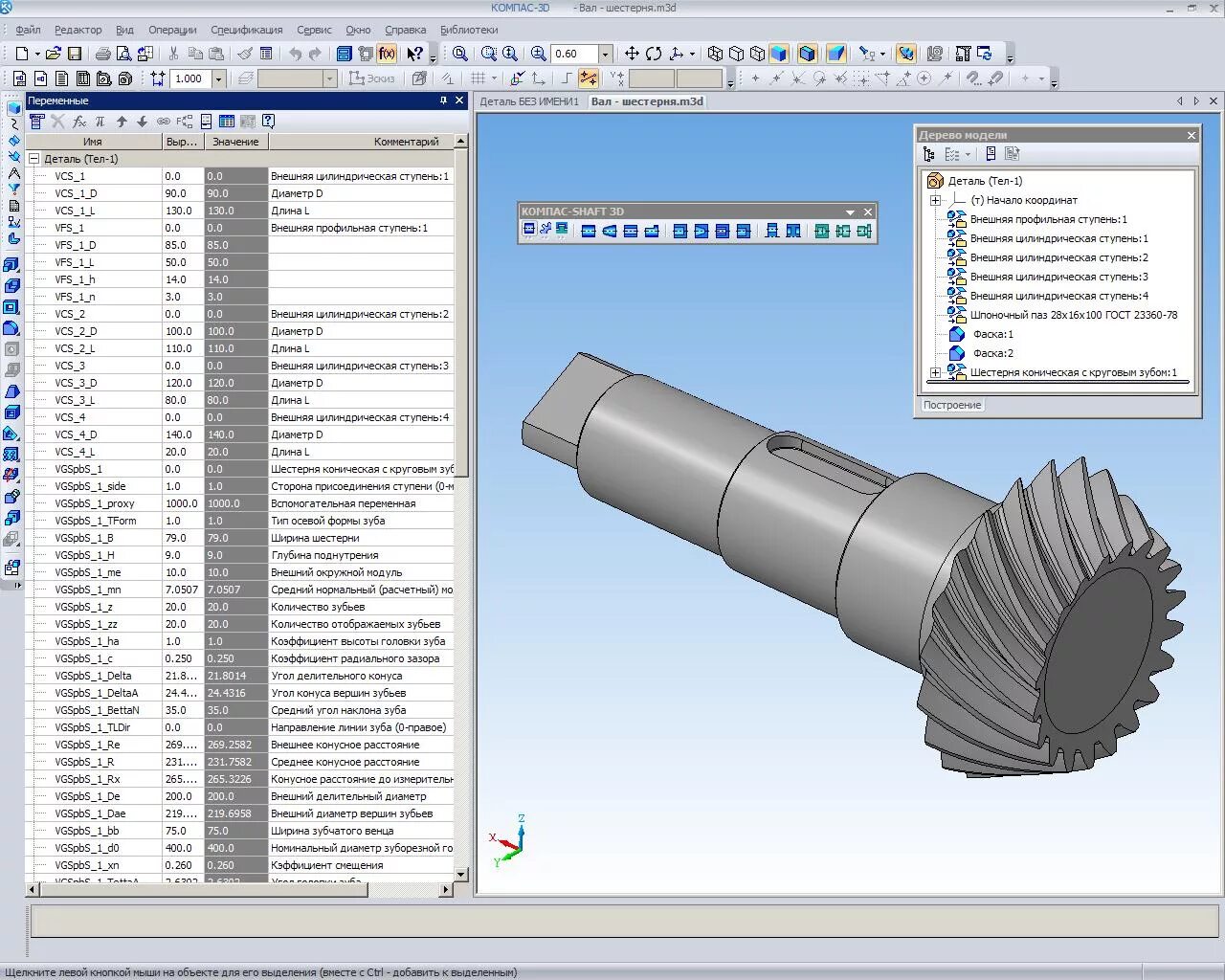Viewport: 1225px width, 980px height.
Task: Open the Библиотеки menu
Action: [x=469, y=30]
